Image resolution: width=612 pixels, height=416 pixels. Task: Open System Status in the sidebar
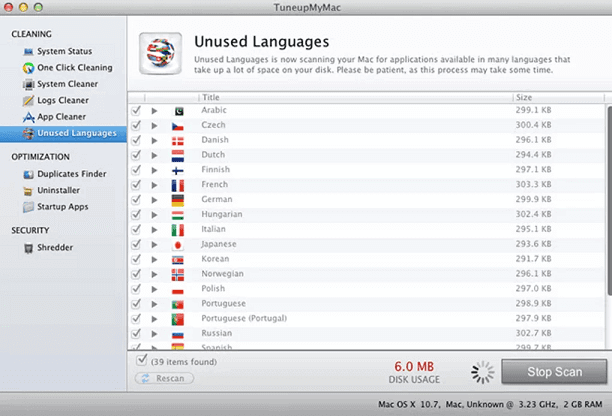click(65, 52)
